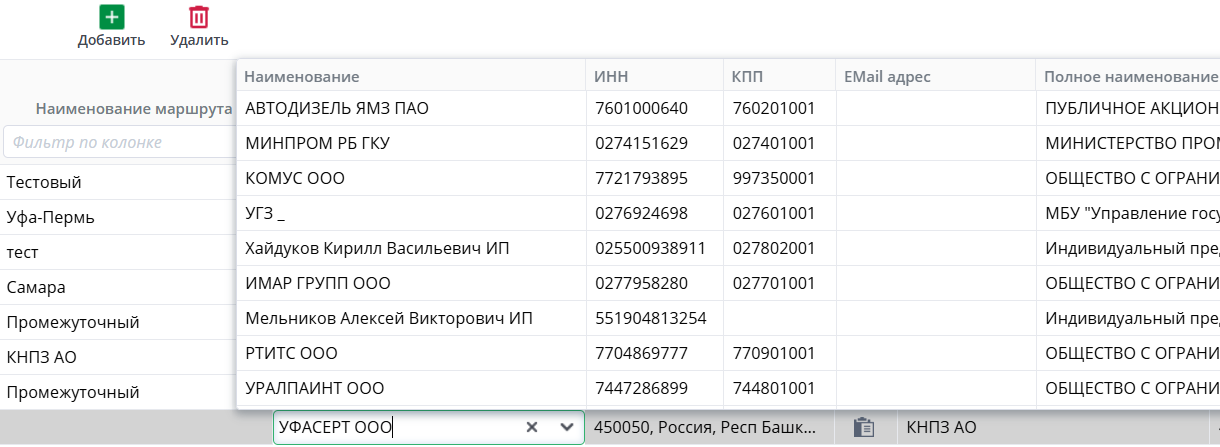
Task: Select the Тестовый route row
Action: [118, 182]
